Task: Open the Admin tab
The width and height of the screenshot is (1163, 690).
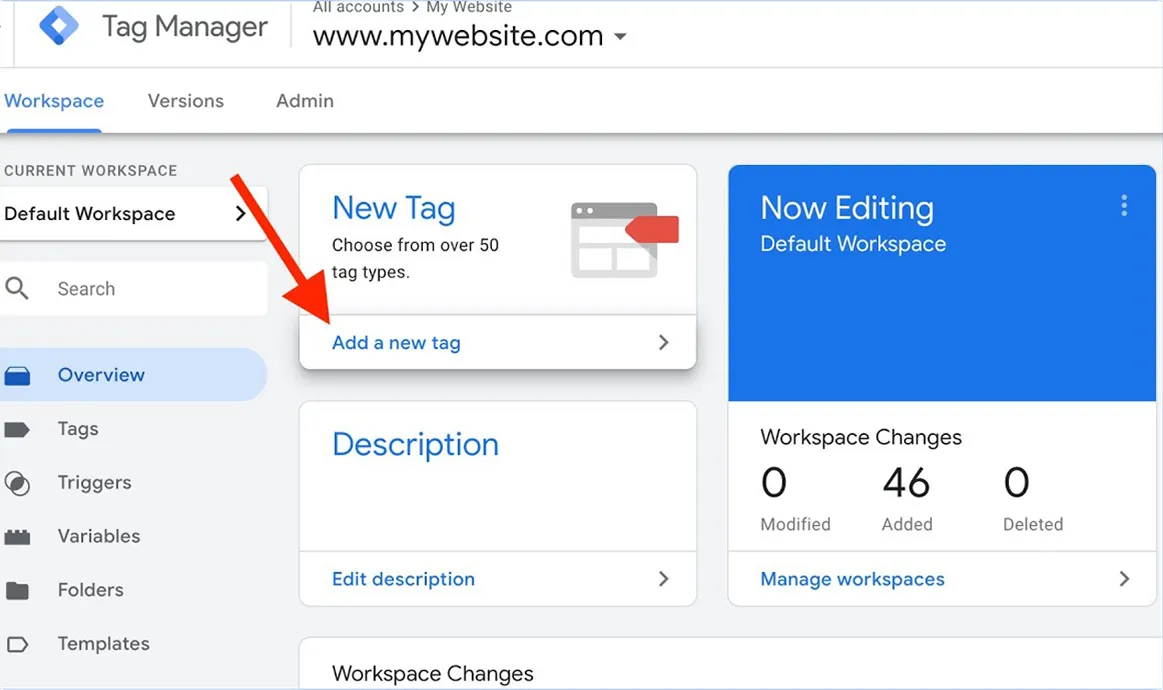Action: click(305, 101)
